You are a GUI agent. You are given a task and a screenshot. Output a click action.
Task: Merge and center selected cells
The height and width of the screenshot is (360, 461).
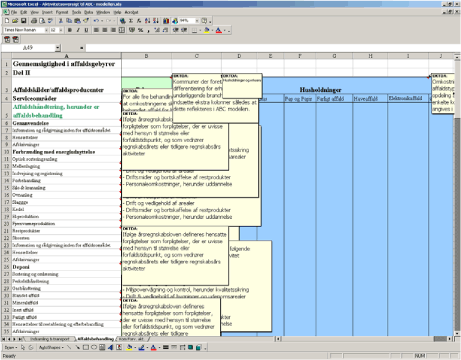[x=122, y=30]
